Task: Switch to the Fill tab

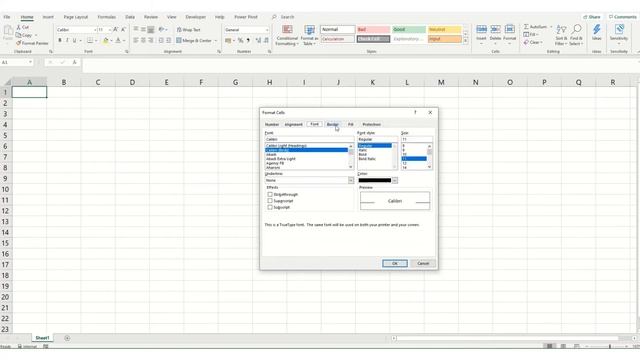Action: pos(351,124)
